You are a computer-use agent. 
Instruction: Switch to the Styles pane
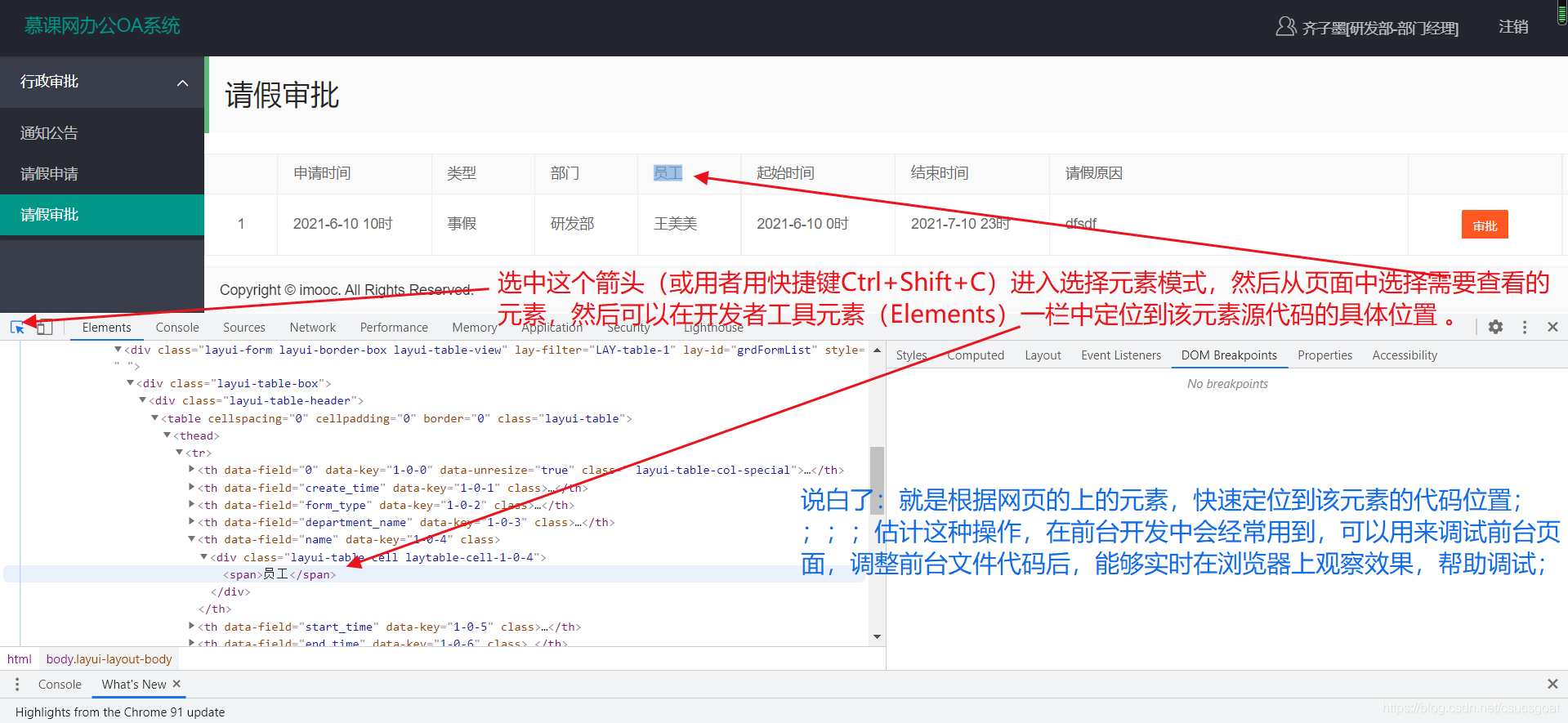[911, 355]
